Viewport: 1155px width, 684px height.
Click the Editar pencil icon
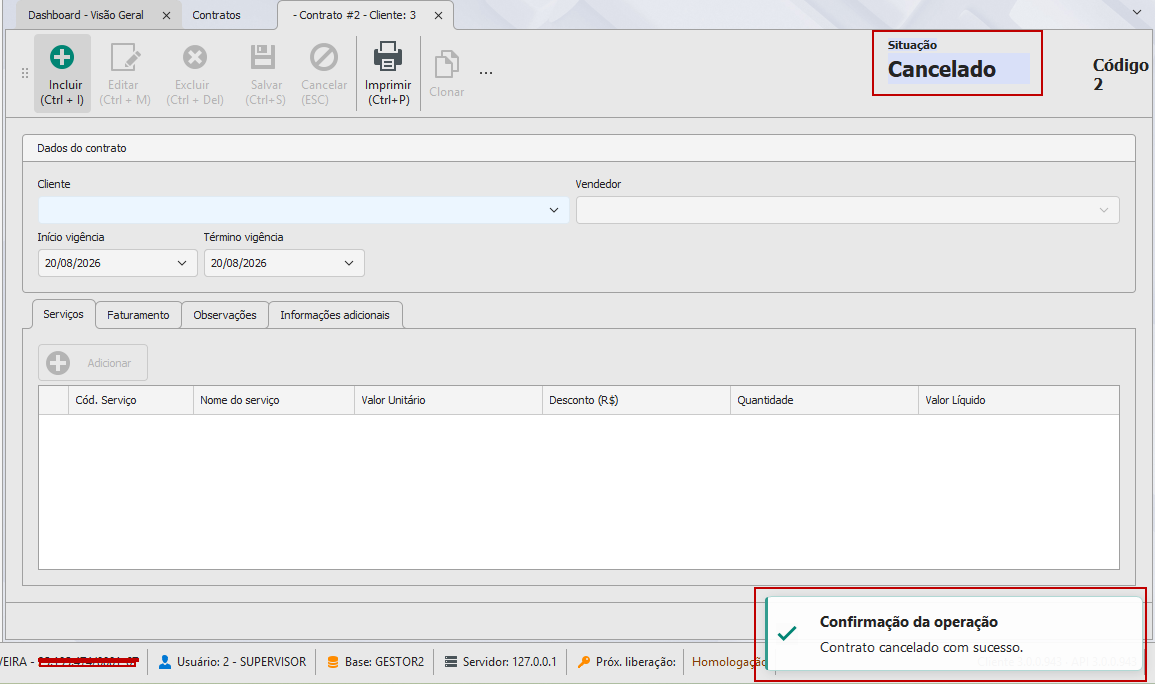pos(124,57)
